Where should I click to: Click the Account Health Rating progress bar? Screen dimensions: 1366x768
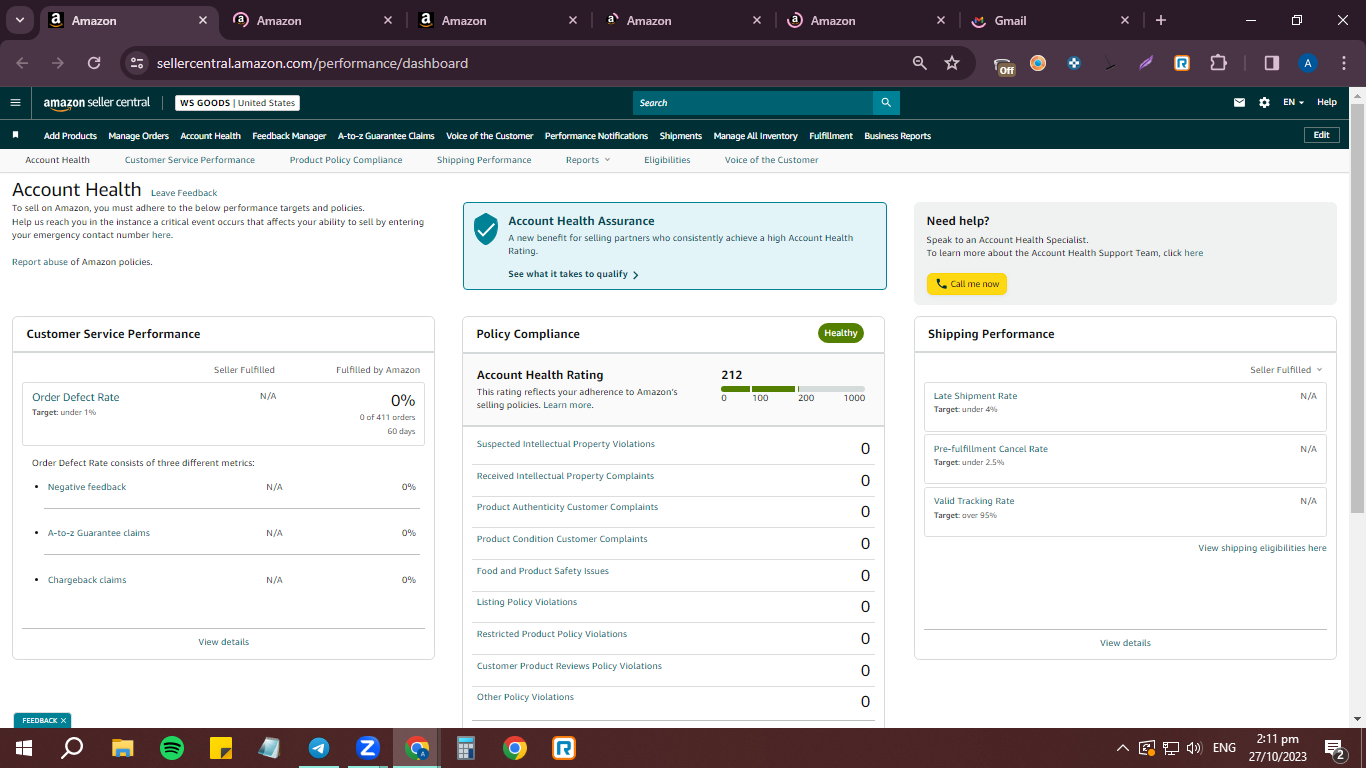pyautogui.click(x=793, y=389)
